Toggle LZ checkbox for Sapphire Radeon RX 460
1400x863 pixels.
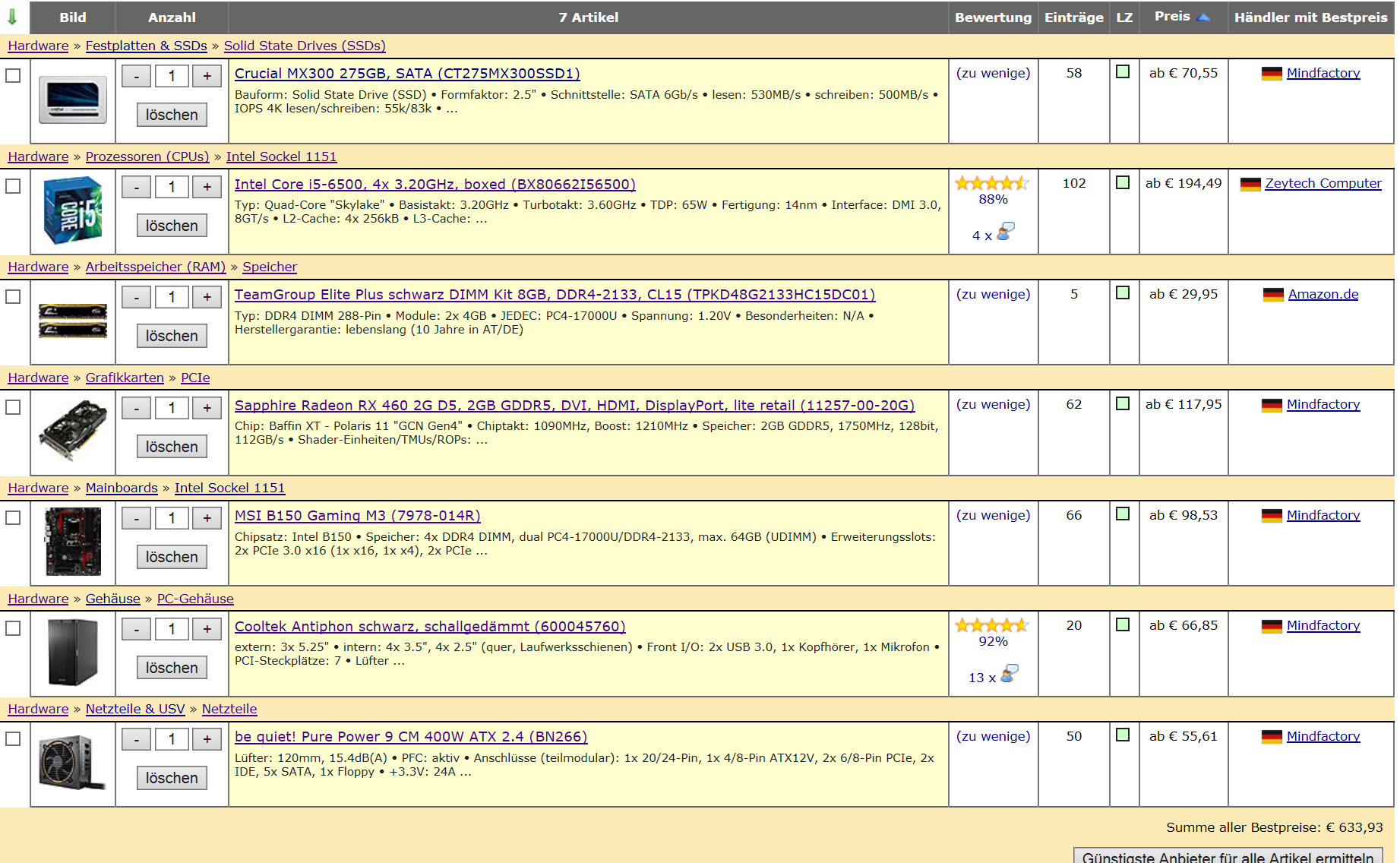pos(1123,403)
